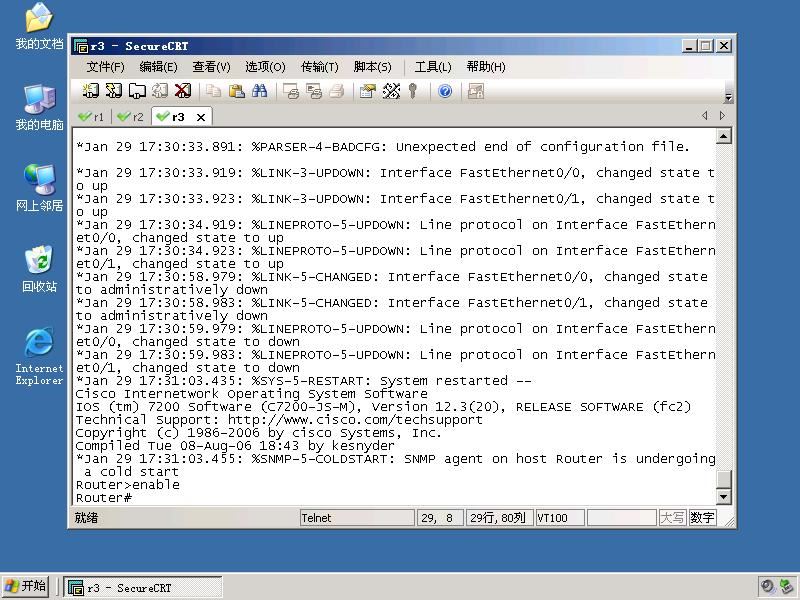This screenshot has width=800, height=600.
Task: Open the 脚本(S) menu
Action: click(x=372, y=67)
